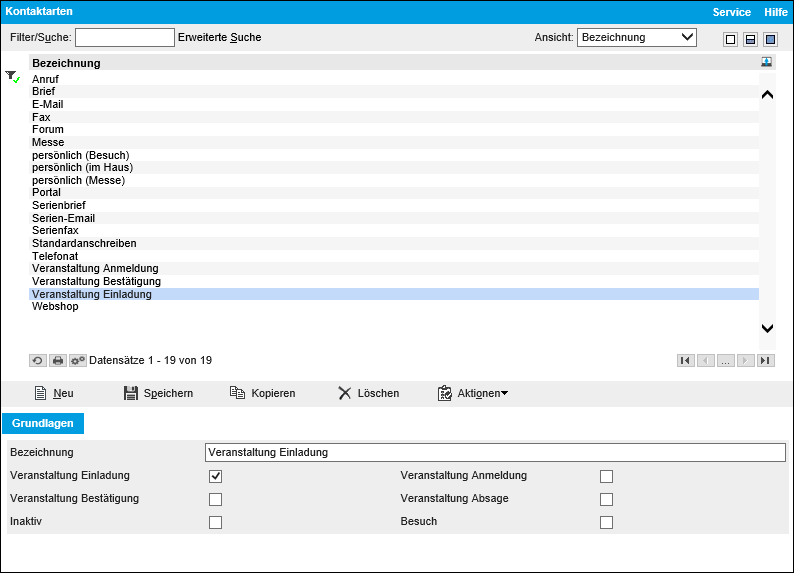Select the Brief row
The image size is (794, 573).
(x=393, y=92)
